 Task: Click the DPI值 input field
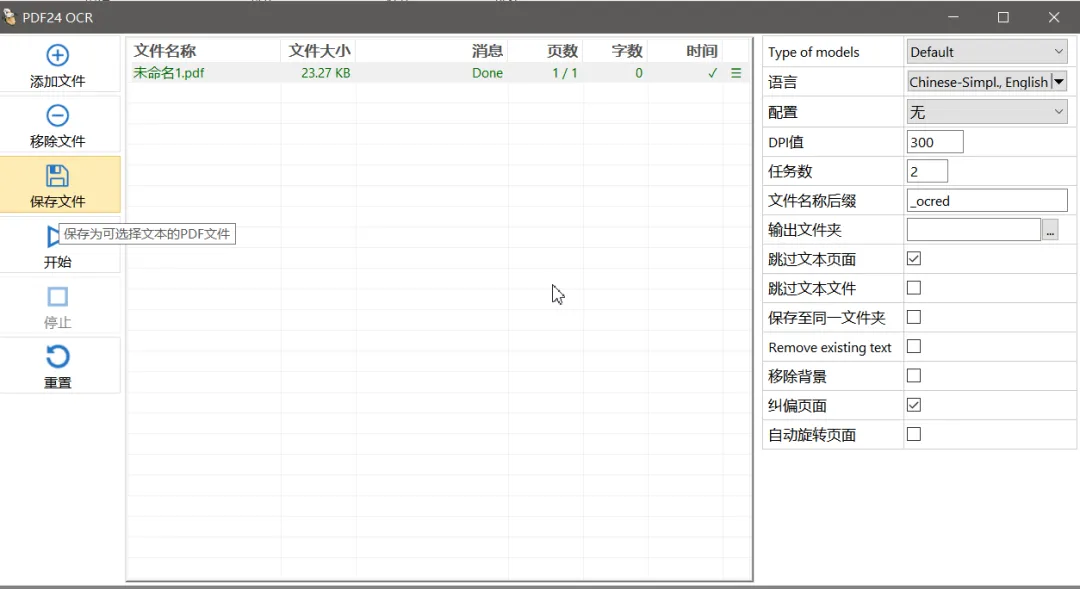click(935, 142)
